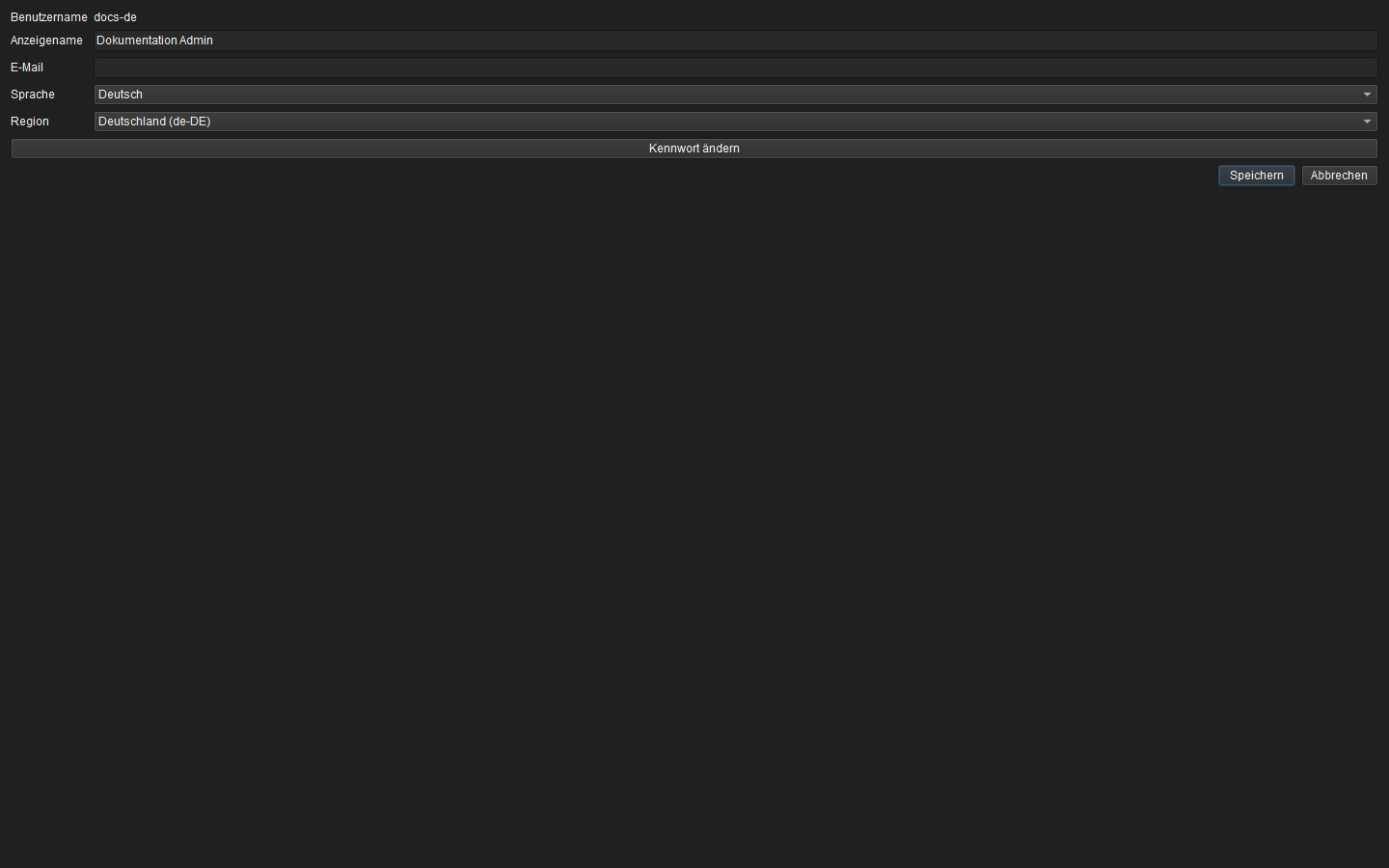
Task: Click the docs-de username value
Action: (116, 17)
